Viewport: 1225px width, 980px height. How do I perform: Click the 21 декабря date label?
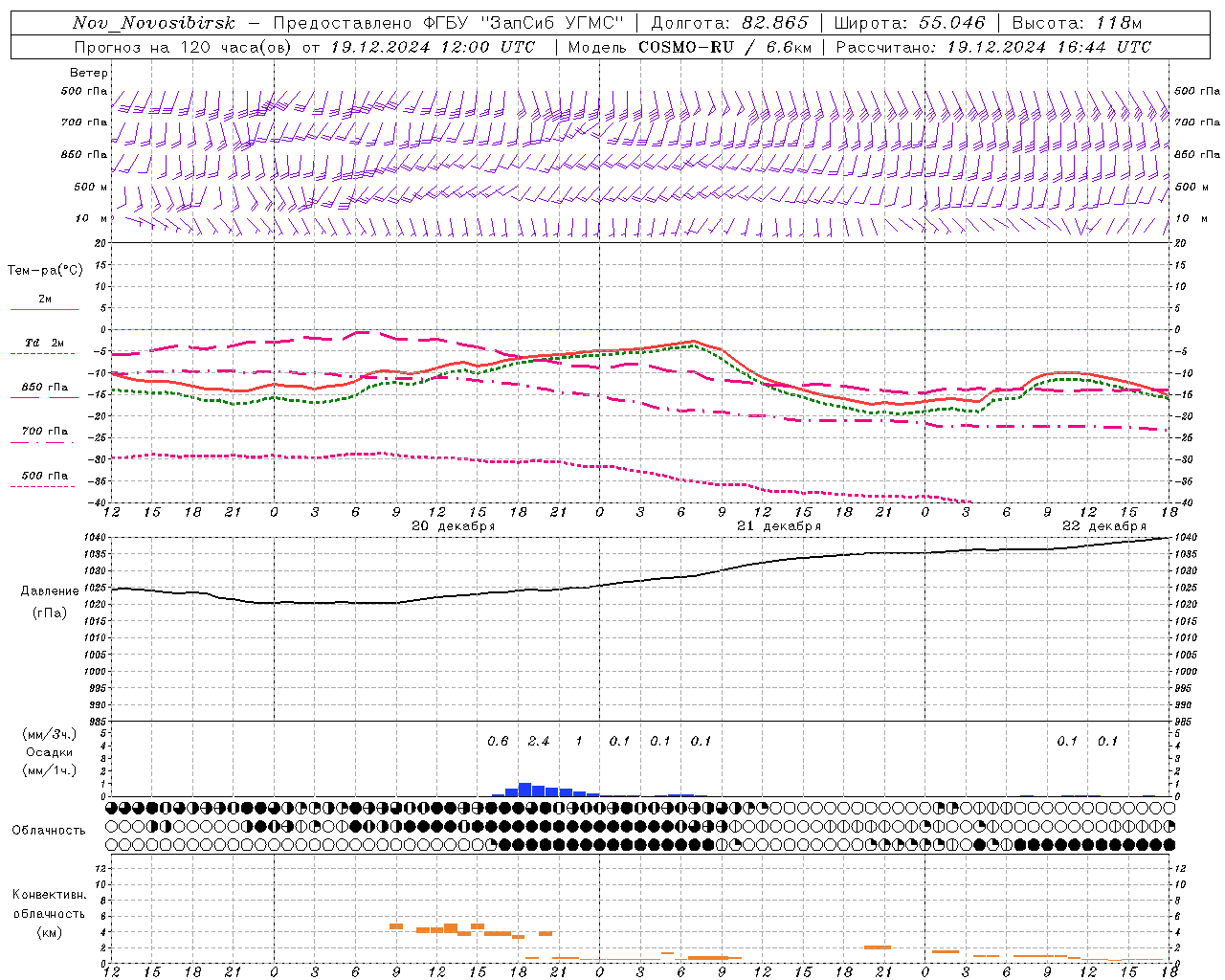tap(778, 526)
